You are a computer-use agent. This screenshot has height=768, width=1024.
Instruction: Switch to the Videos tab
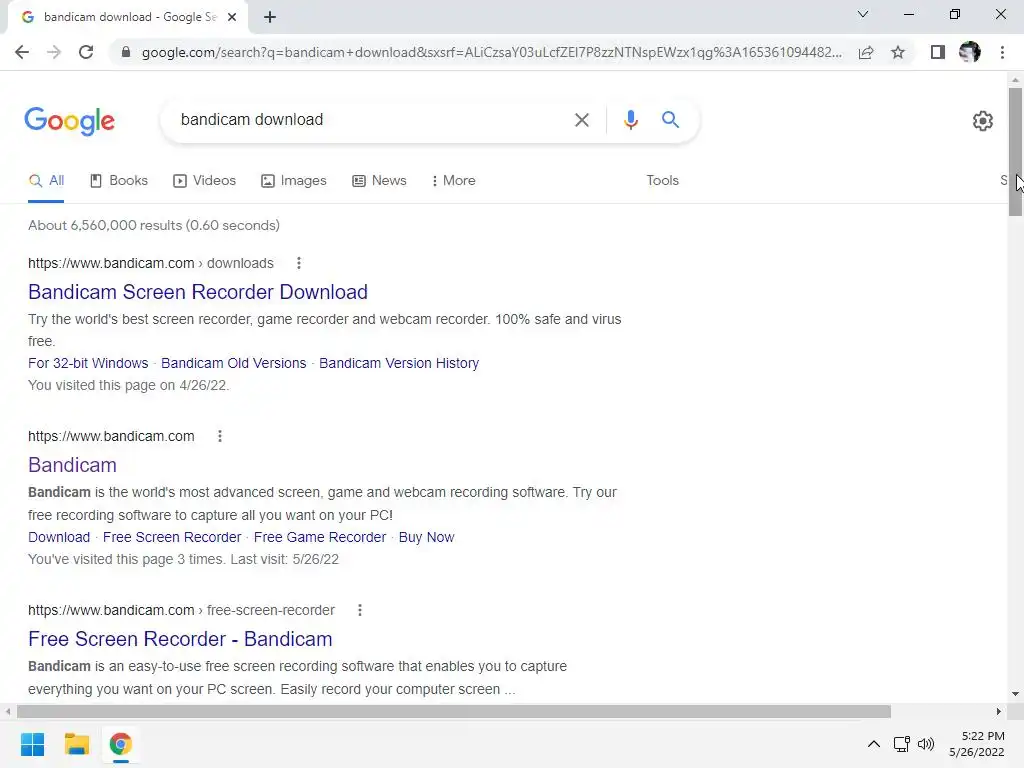(x=204, y=181)
